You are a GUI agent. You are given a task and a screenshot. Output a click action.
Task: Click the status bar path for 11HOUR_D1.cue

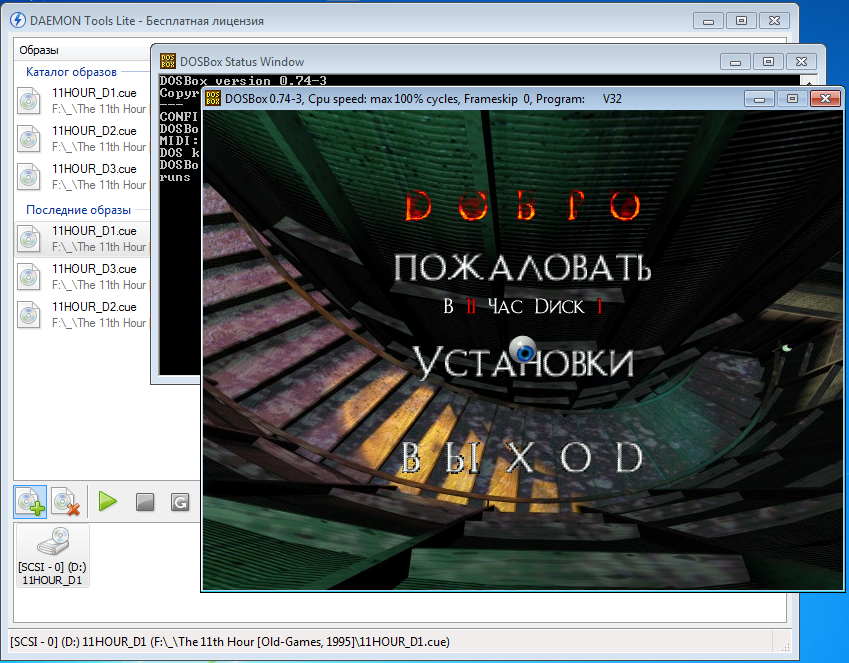[x=230, y=642]
